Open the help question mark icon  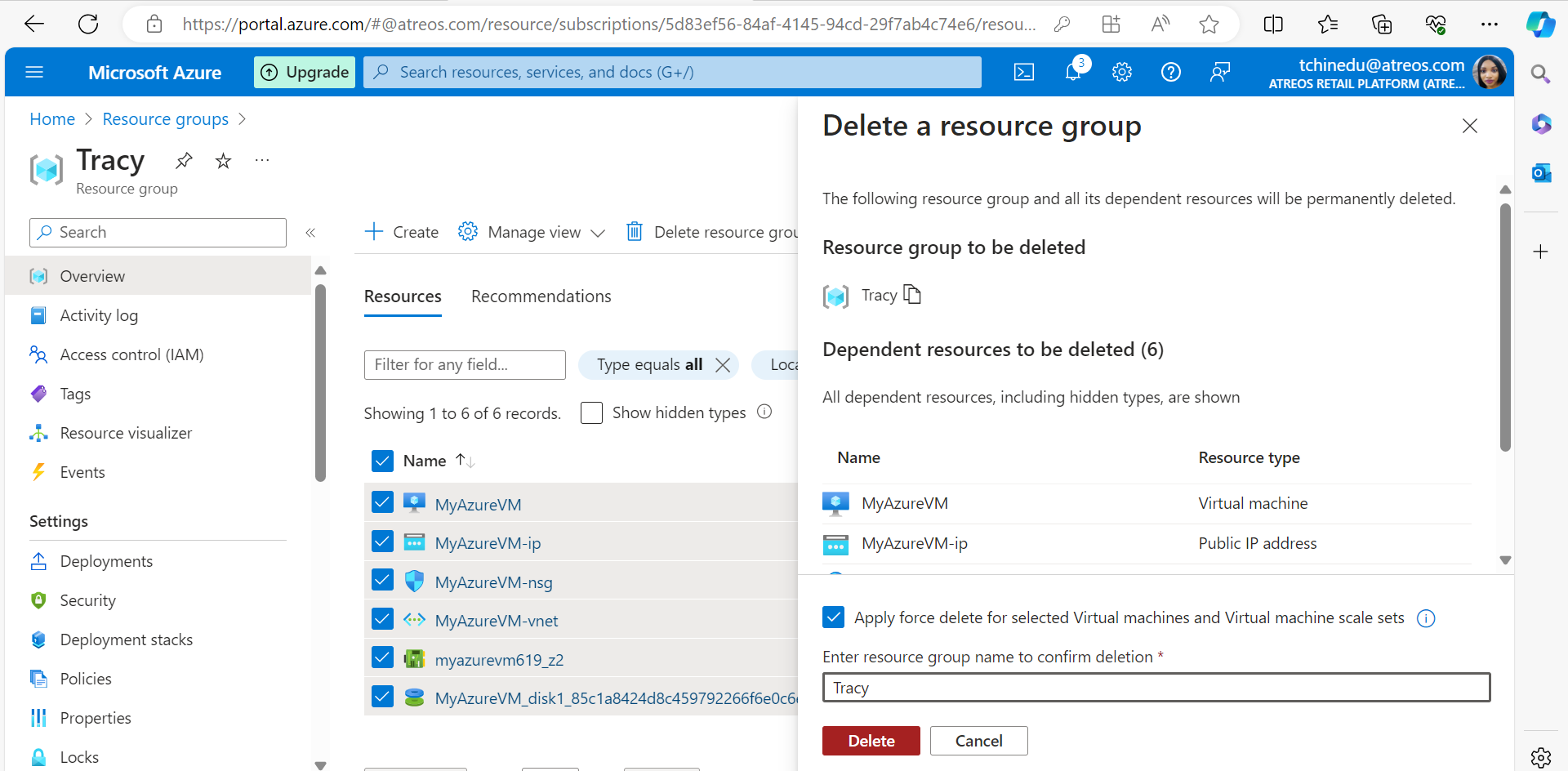point(1170,73)
